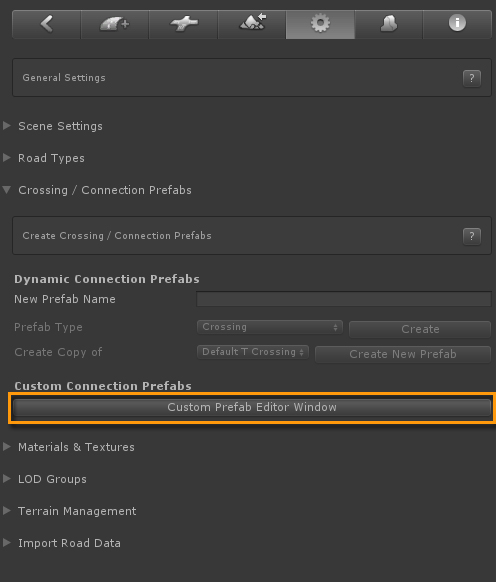
Task: Click the Create button
Action: [x=420, y=329]
